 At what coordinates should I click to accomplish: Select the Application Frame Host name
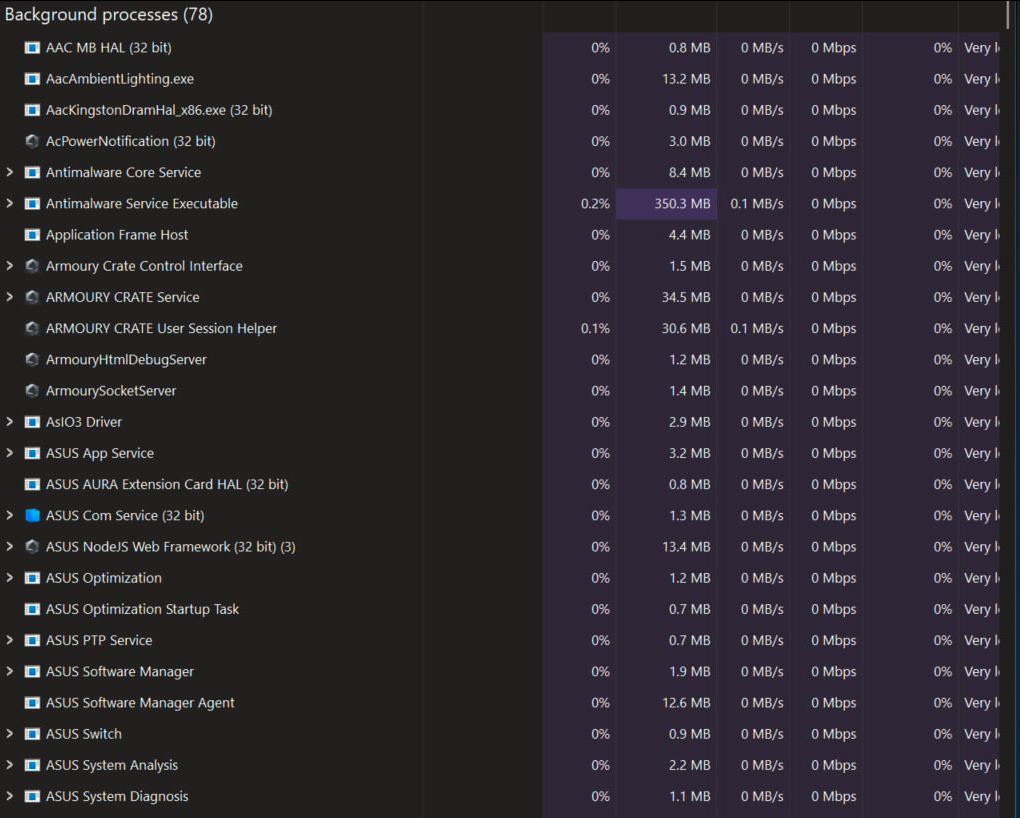coord(116,235)
